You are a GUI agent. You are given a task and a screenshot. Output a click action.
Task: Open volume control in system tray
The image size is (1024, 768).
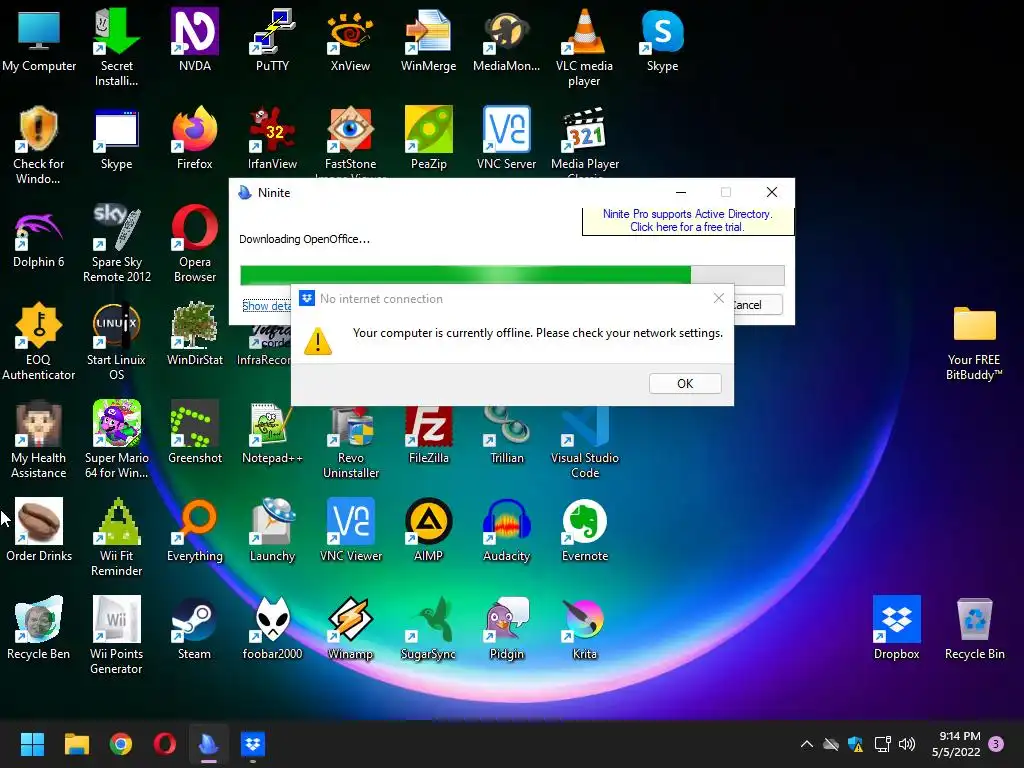906,744
